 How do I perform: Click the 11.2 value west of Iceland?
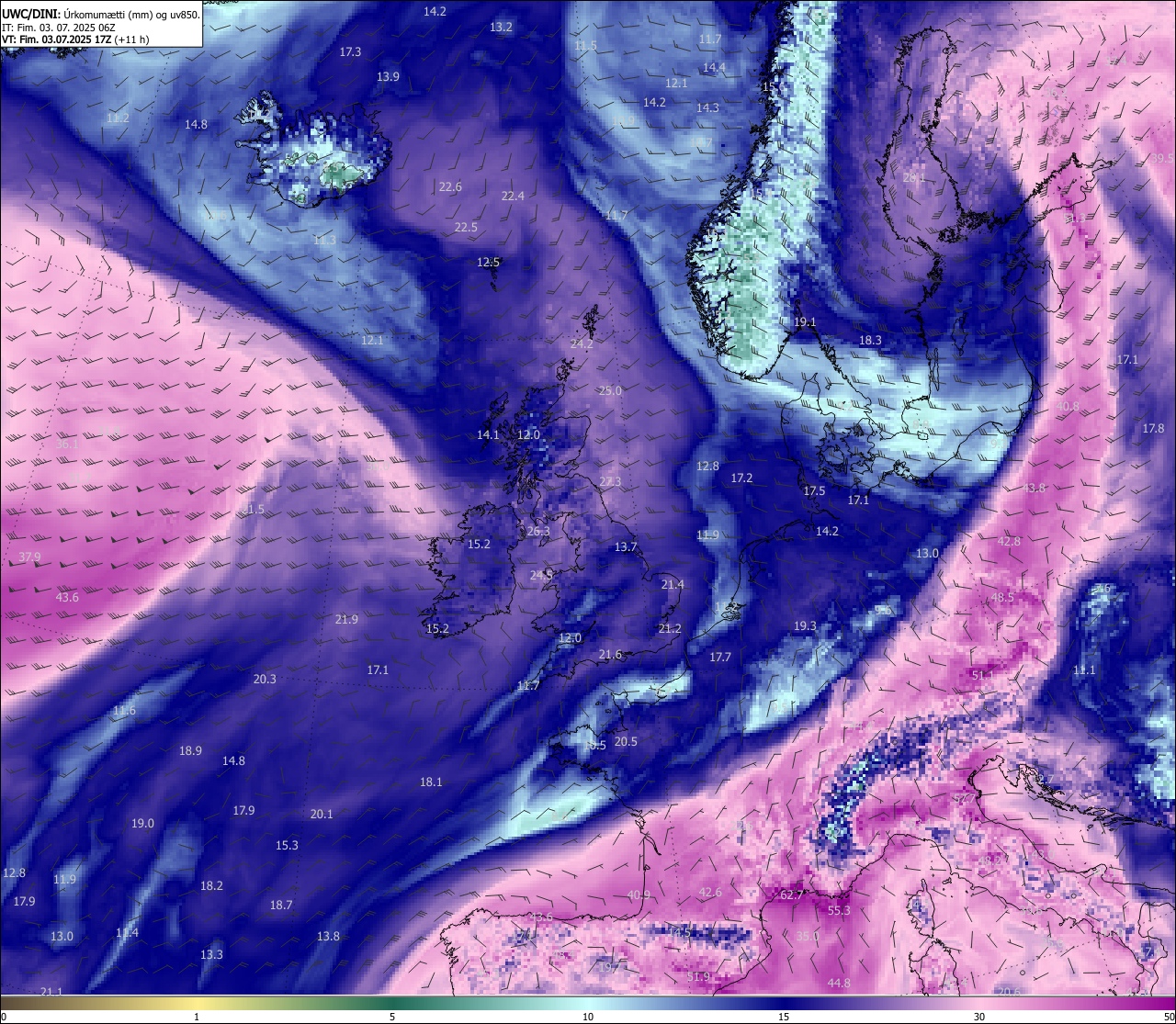click(118, 118)
